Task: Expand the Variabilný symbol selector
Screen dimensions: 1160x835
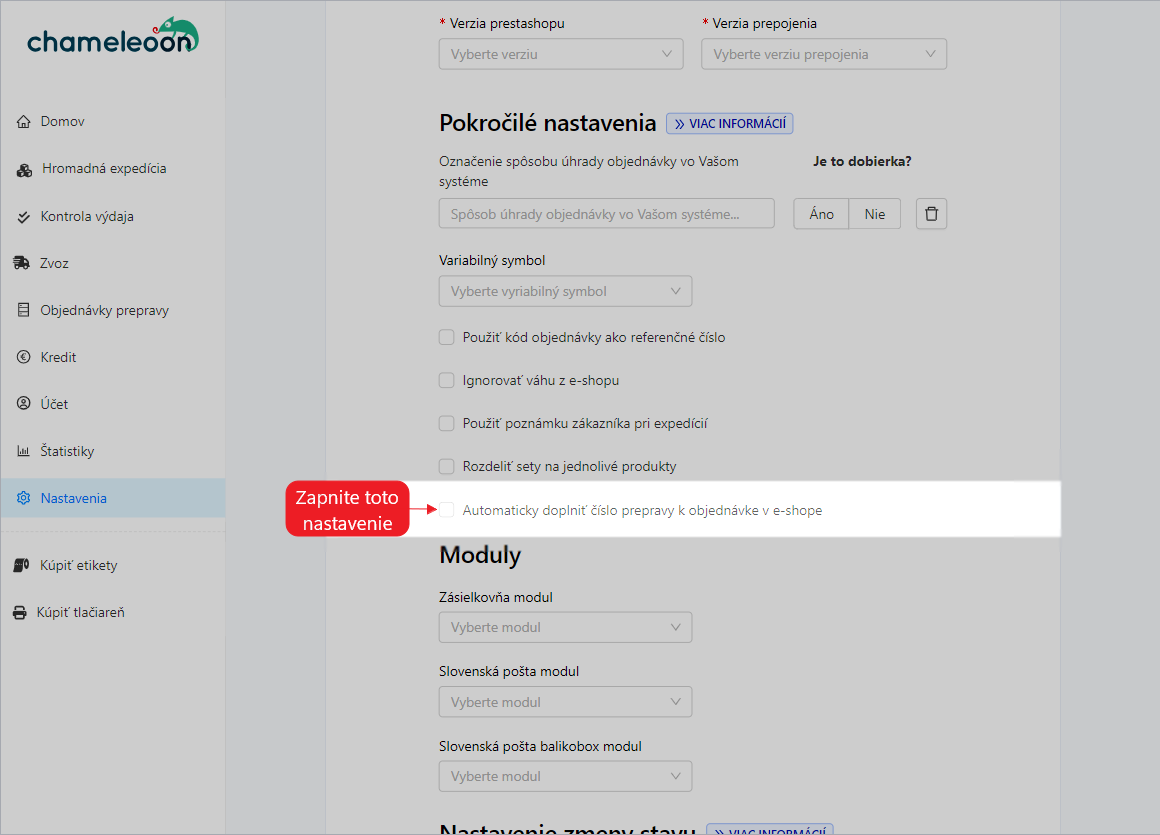Action: coord(565,291)
